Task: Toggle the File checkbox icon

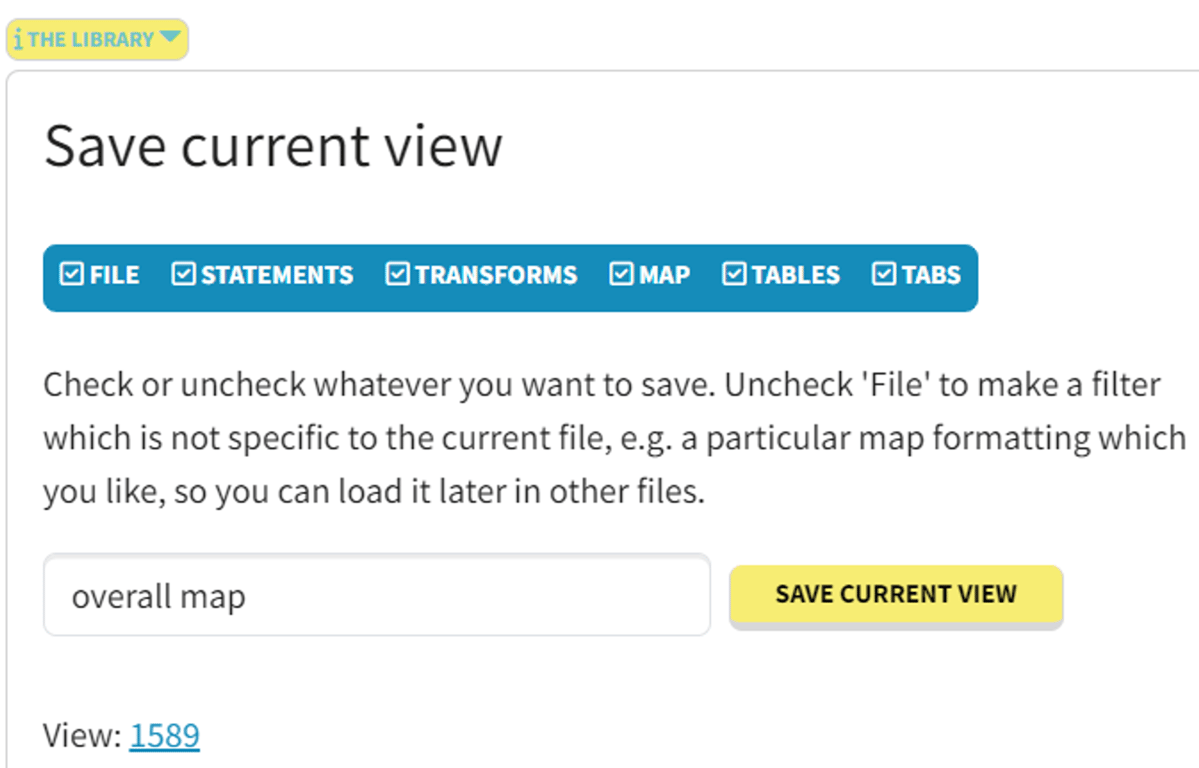Action: pyautogui.click(x=72, y=274)
